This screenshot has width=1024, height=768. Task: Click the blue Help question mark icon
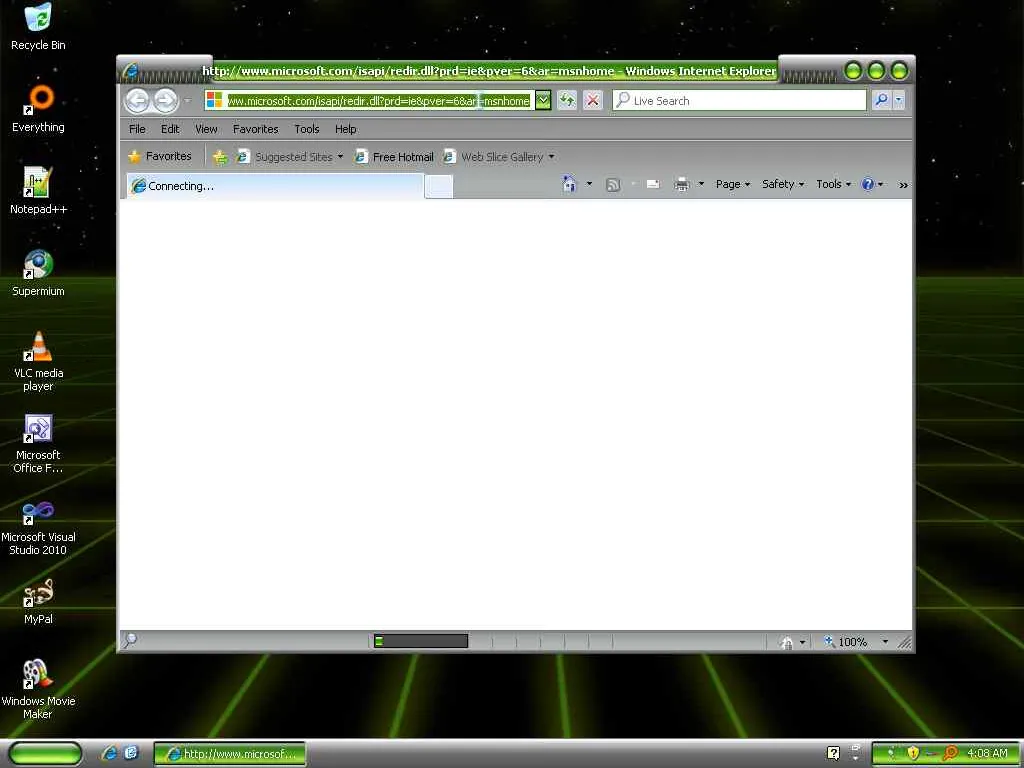(x=867, y=184)
